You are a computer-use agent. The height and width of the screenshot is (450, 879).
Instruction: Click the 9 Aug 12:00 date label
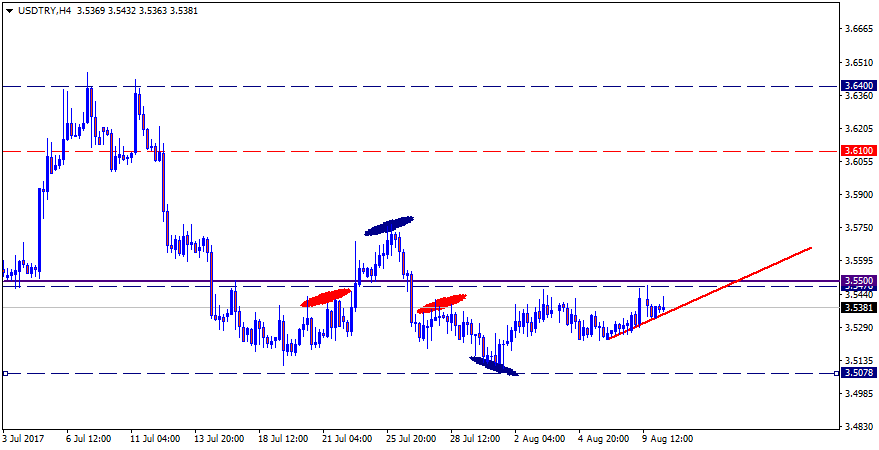pyautogui.click(x=666, y=439)
